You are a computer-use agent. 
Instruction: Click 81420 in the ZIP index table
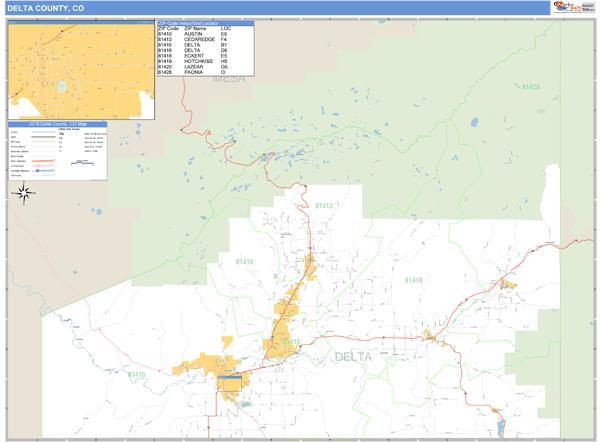coord(165,67)
